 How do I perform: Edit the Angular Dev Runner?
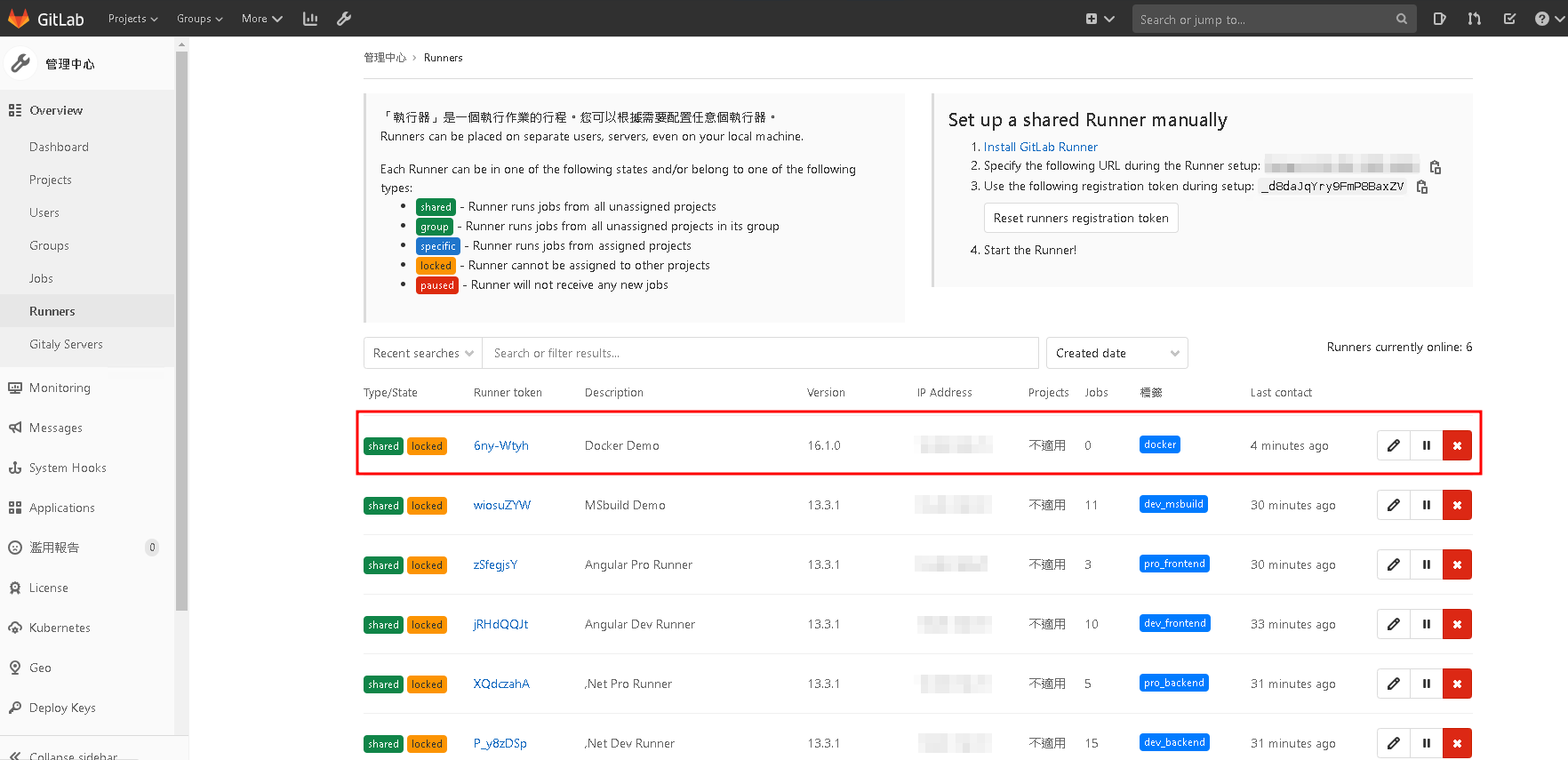(x=1394, y=624)
